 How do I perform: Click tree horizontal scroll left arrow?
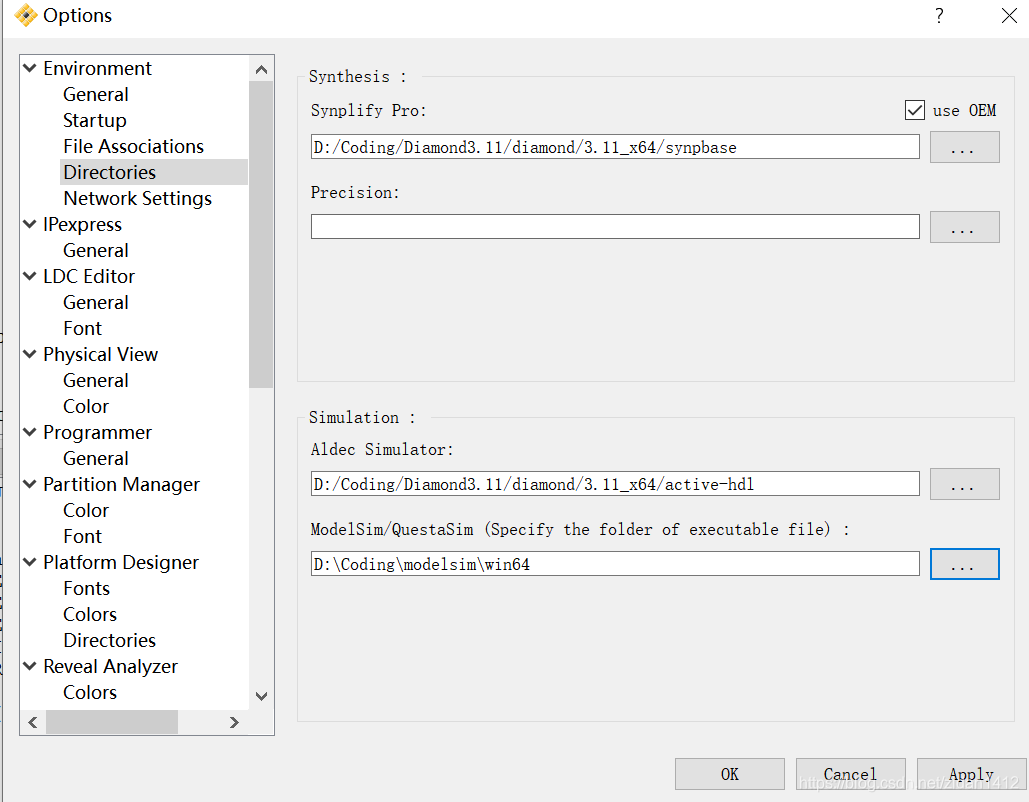[33, 722]
